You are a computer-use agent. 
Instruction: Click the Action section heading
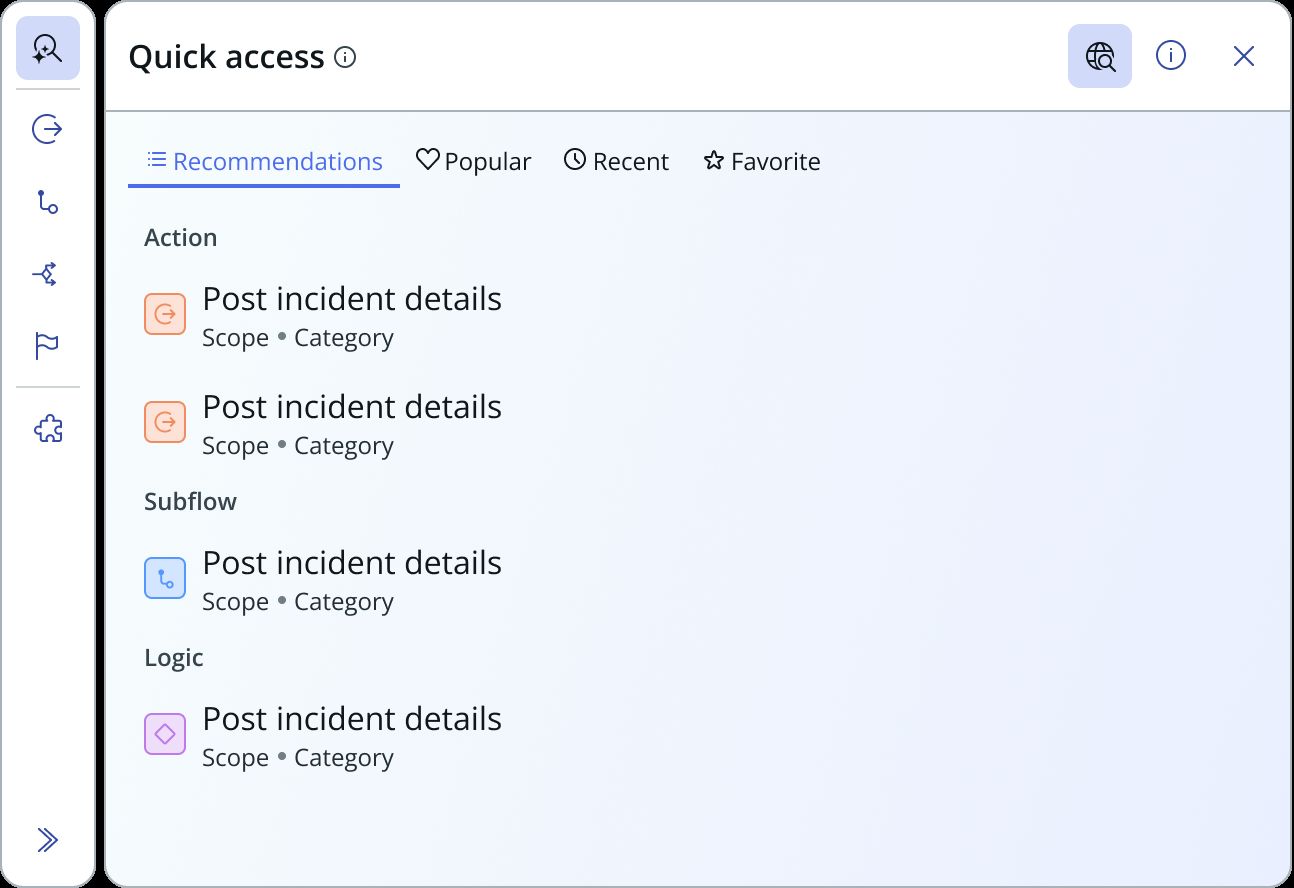point(181,238)
